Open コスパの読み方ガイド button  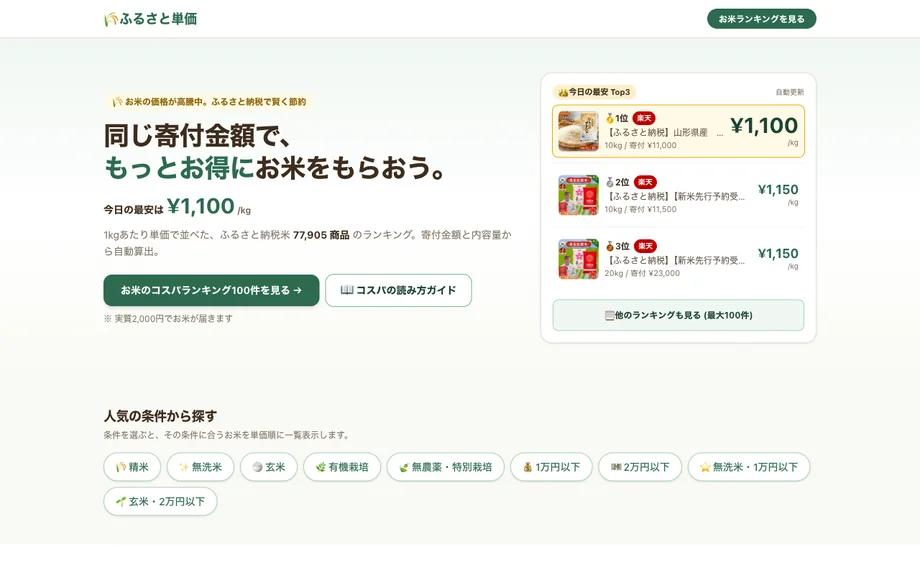[398, 290]
